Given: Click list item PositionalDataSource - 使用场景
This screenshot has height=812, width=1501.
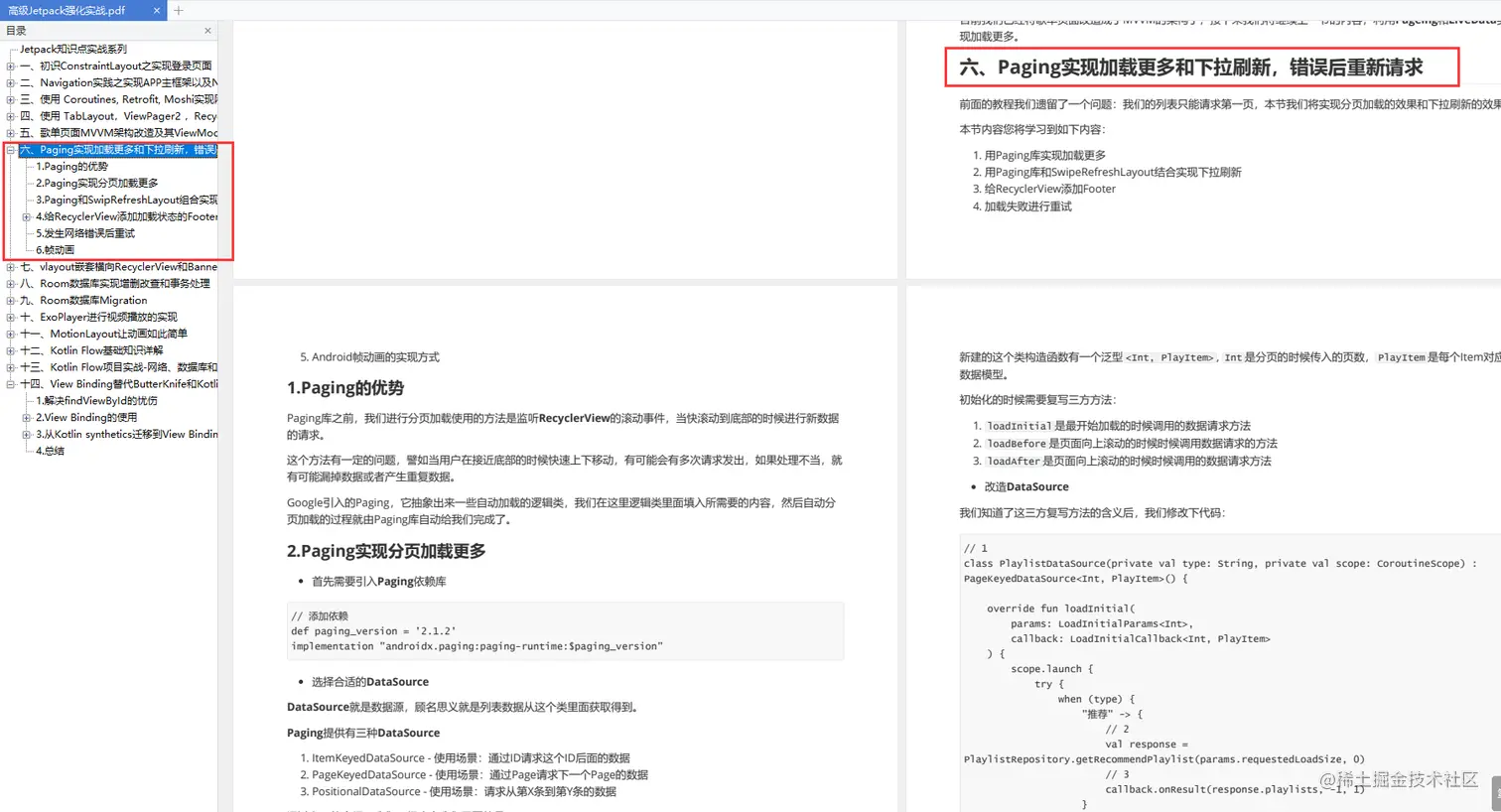Looking at the screenshot, I should click(x=465, y=792).
